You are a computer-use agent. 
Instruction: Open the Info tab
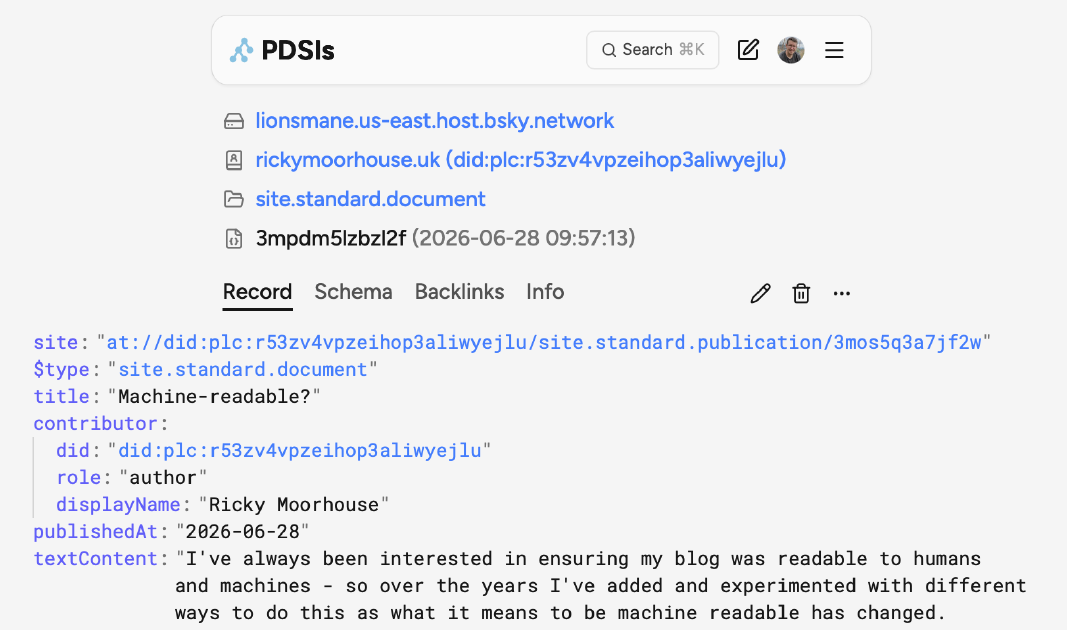pyautogui.click(x=545, y=292)
